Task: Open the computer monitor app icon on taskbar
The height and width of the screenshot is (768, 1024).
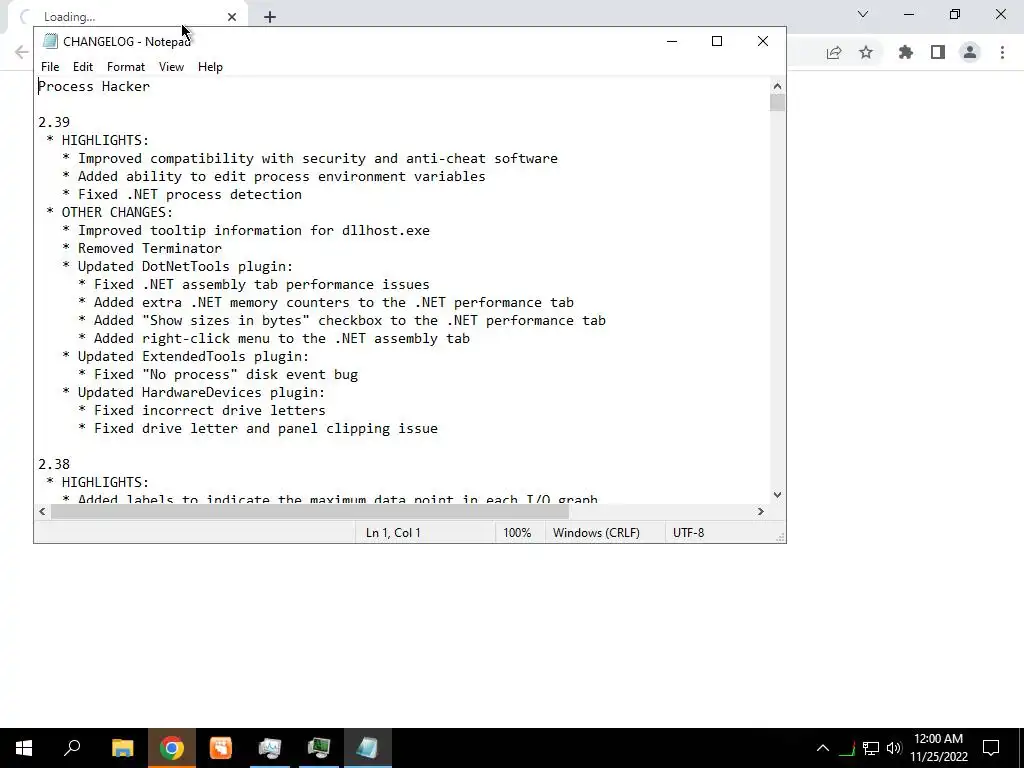Action: tap(270, 748)
